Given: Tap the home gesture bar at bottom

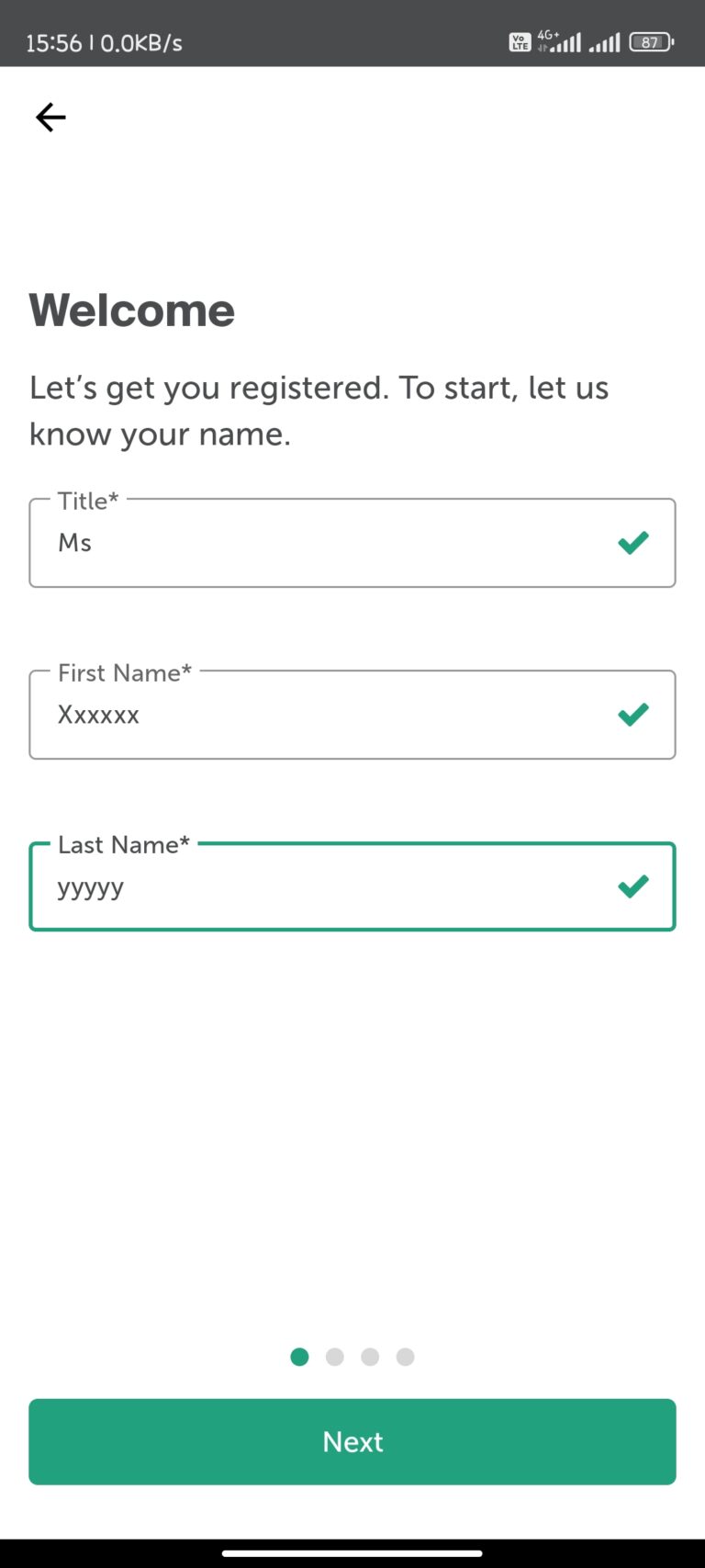Looking at the screenshot, I should point(352,1553).
